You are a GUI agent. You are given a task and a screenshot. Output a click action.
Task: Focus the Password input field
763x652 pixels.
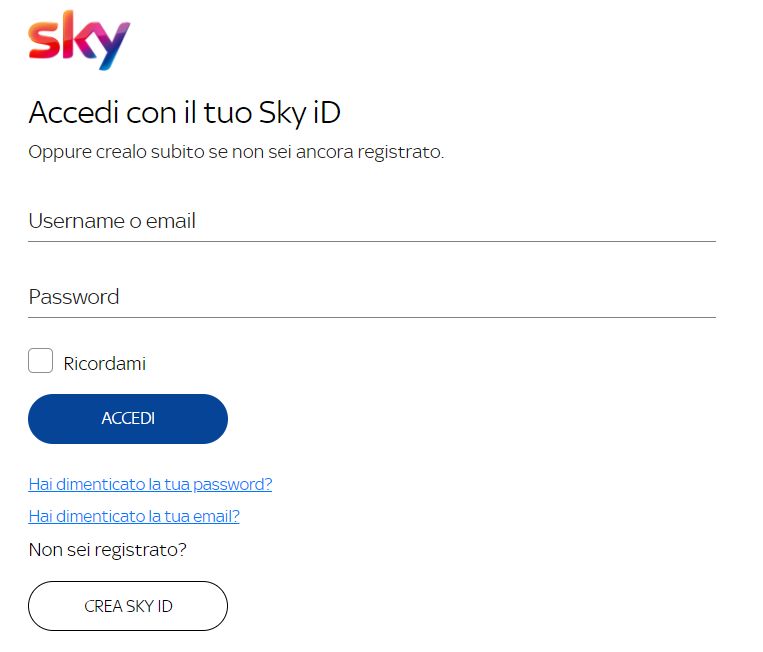pyautogui.click(x=371, y=297)
